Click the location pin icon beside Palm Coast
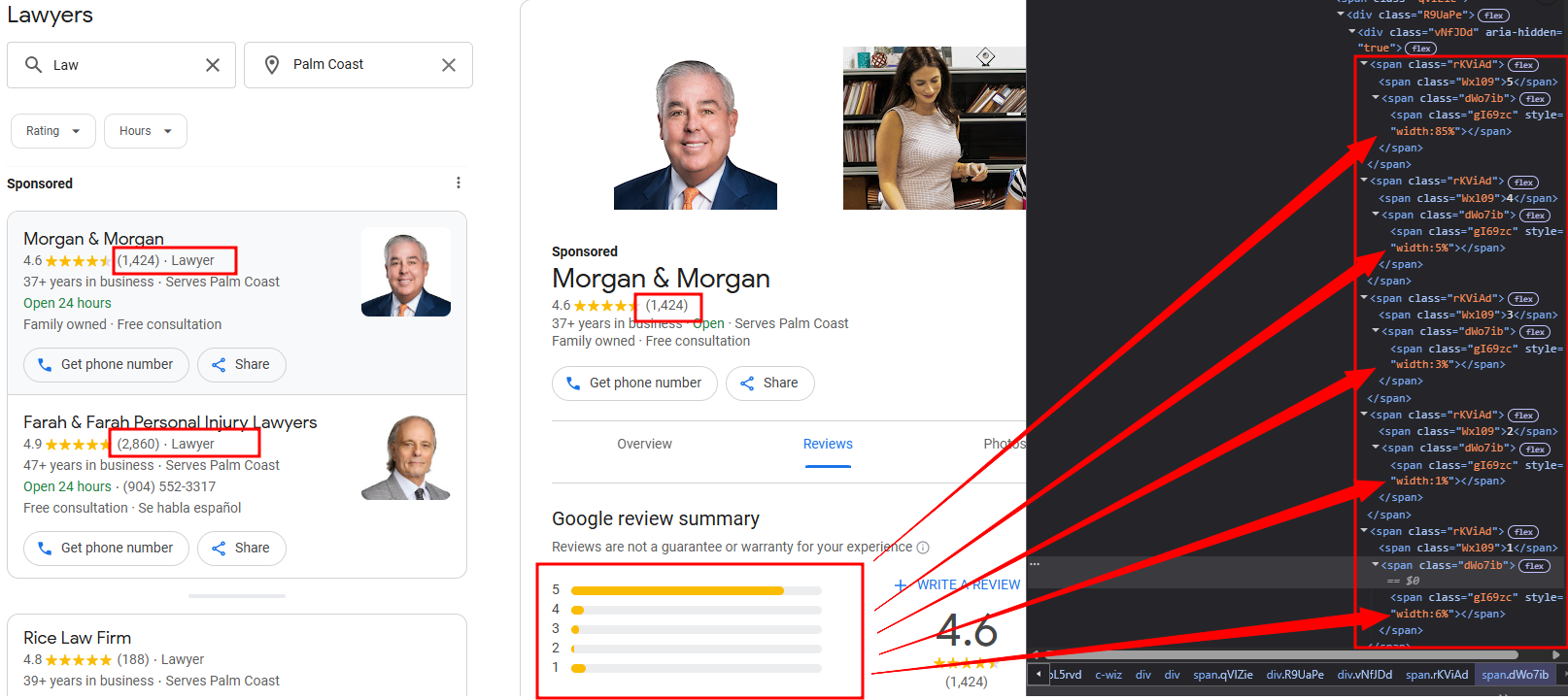1568x700 pixels. point(272,65)
